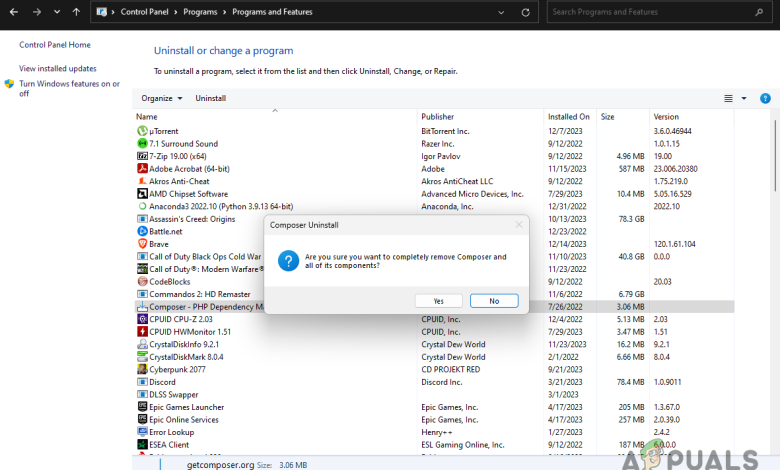Select the 7-Zip 19.00 icon
780x470 pixels.
[142, 156]
